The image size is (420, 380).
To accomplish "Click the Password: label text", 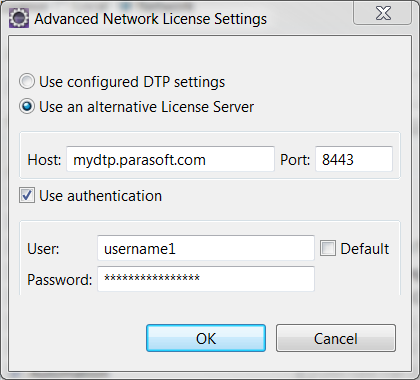I will pos(60,280).
